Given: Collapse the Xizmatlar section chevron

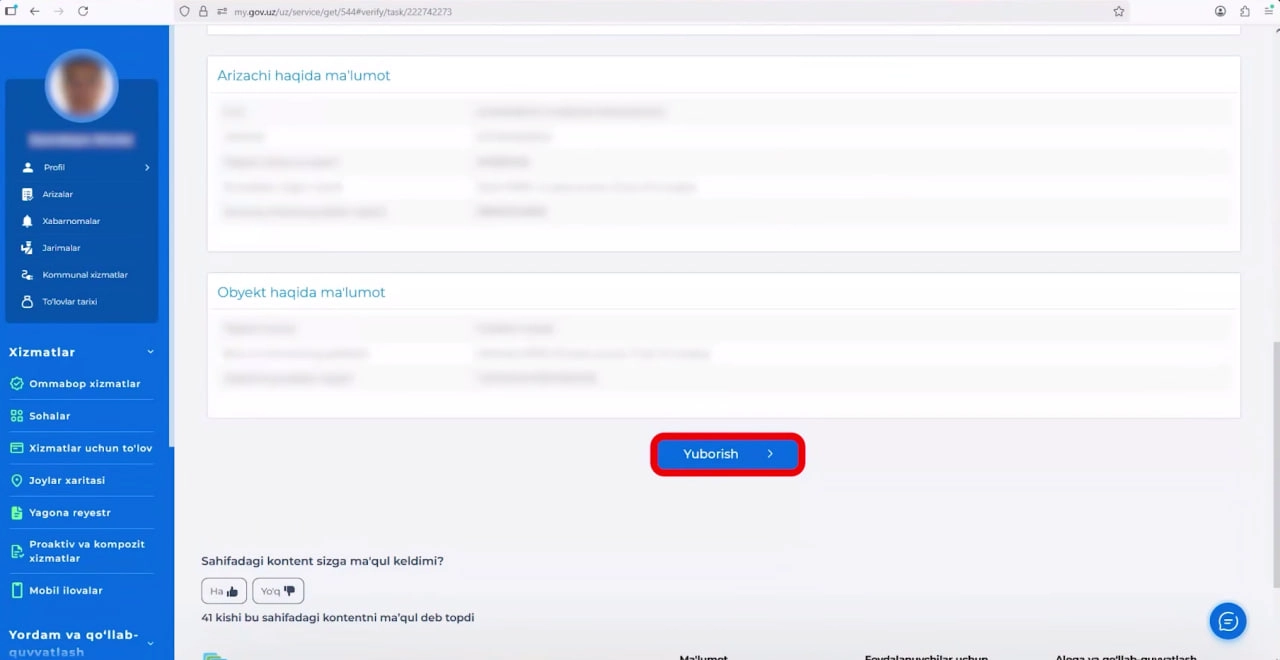Looking at the screenshot, I should click(x=151, y=352).
